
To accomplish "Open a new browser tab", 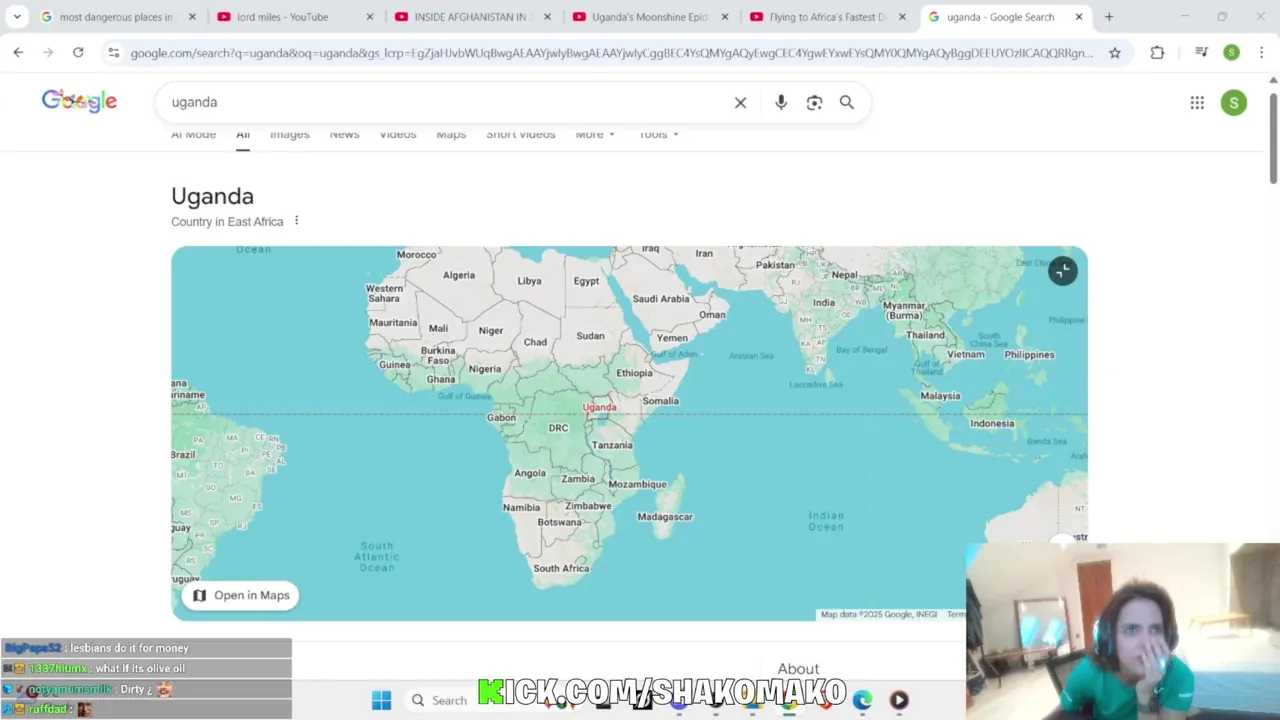I will pos(1109,17).
